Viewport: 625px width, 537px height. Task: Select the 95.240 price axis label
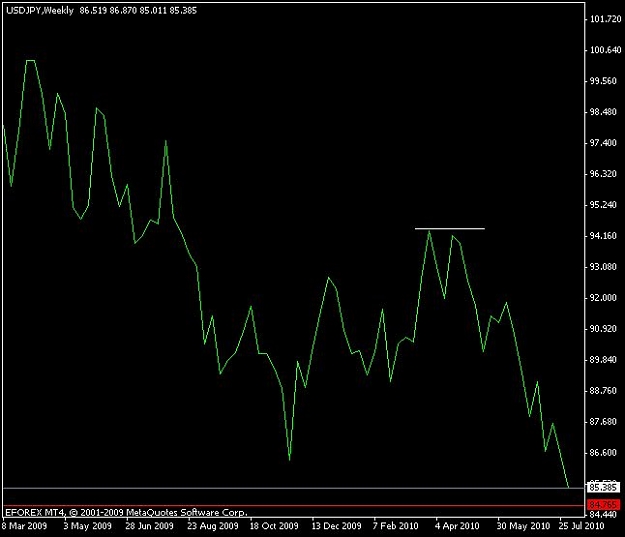click(605, 205)
